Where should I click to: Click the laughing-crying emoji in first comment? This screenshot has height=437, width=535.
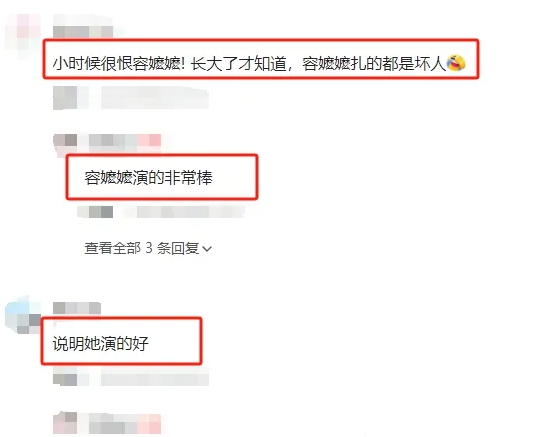456,63
